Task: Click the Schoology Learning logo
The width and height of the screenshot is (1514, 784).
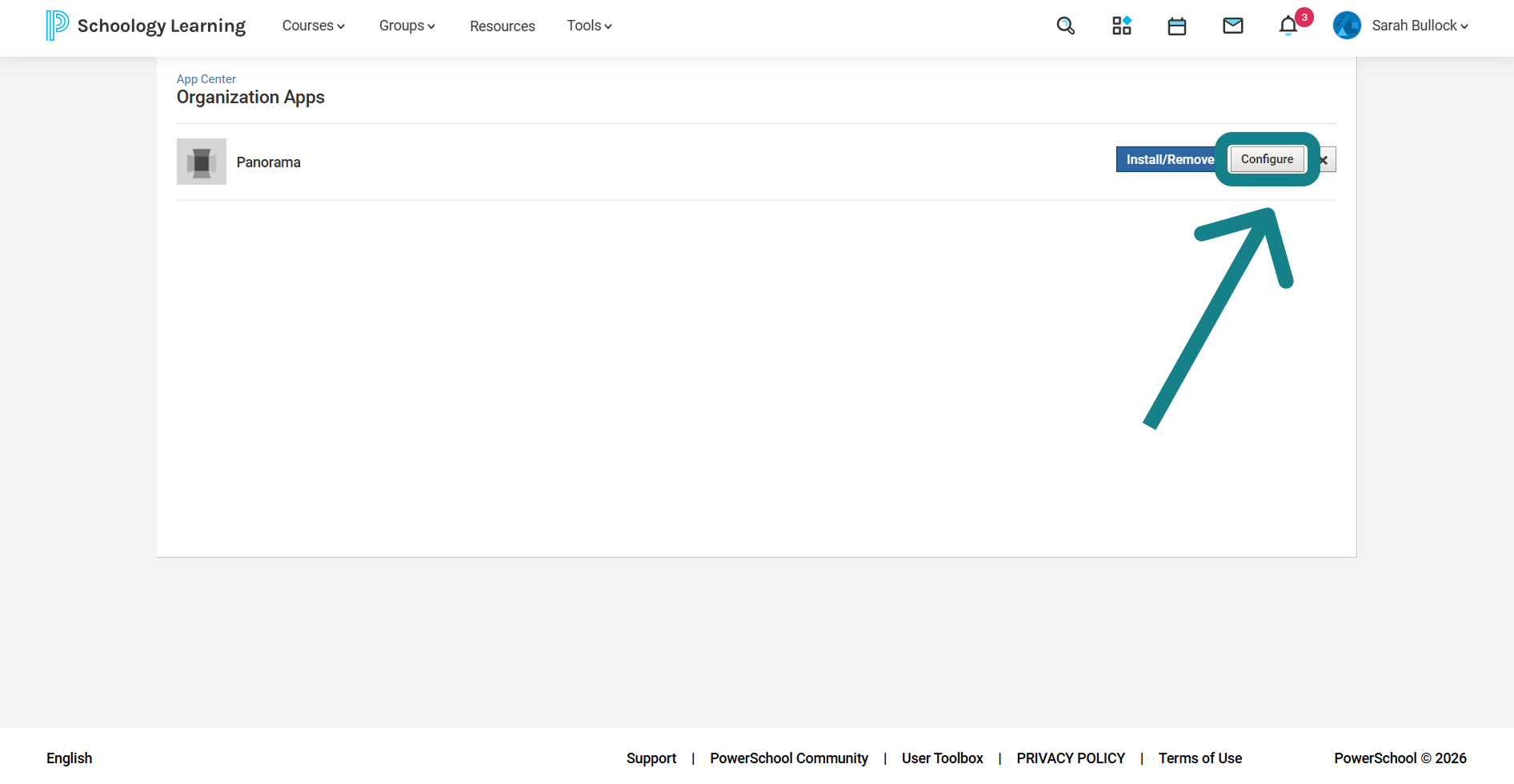Action: coord(146,26)
